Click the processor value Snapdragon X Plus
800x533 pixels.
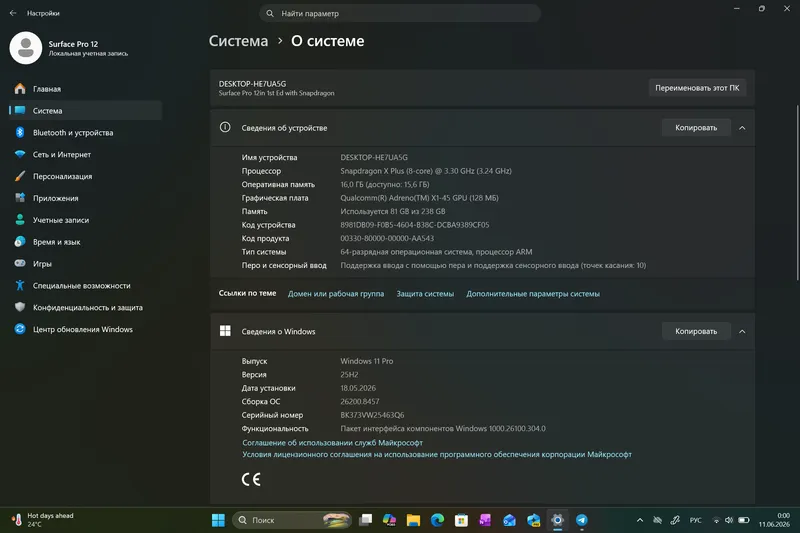coord(426,171)
